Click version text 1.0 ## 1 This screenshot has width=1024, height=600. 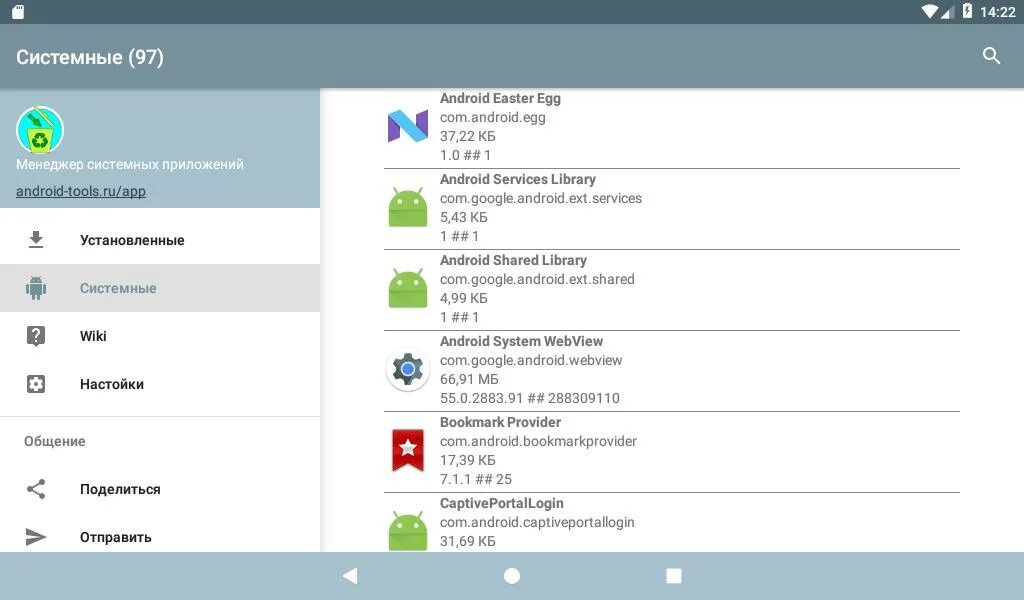click(x=465, y=155)
